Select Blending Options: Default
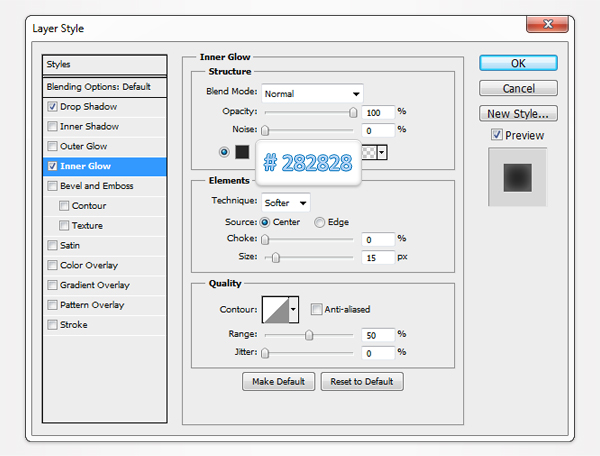The image size is (600, 456). 104,87
